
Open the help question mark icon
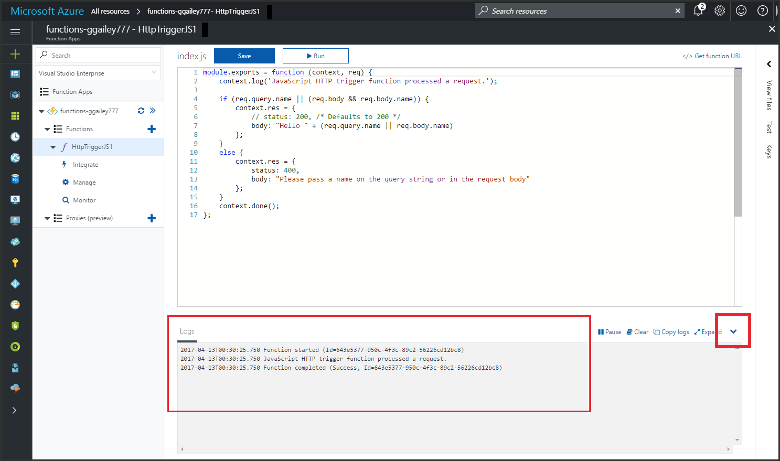click(x=763, y=10)
